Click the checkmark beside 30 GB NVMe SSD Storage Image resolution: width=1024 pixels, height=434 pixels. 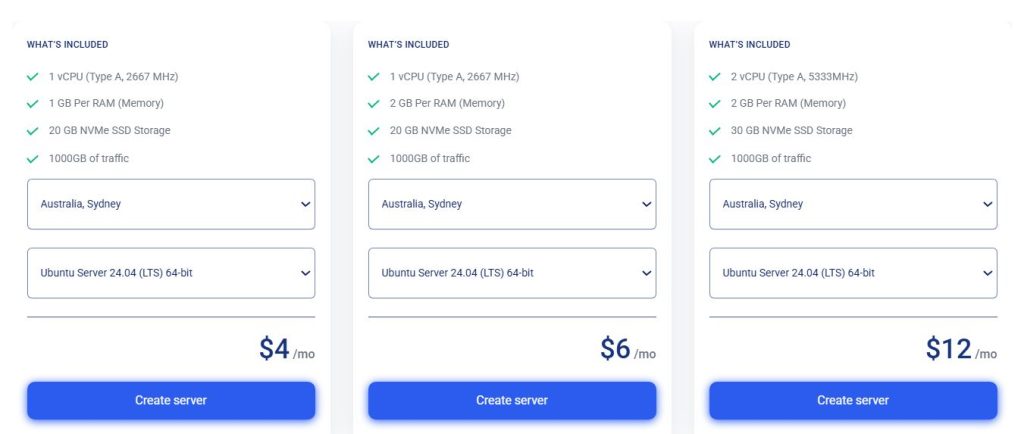(715, 131)
